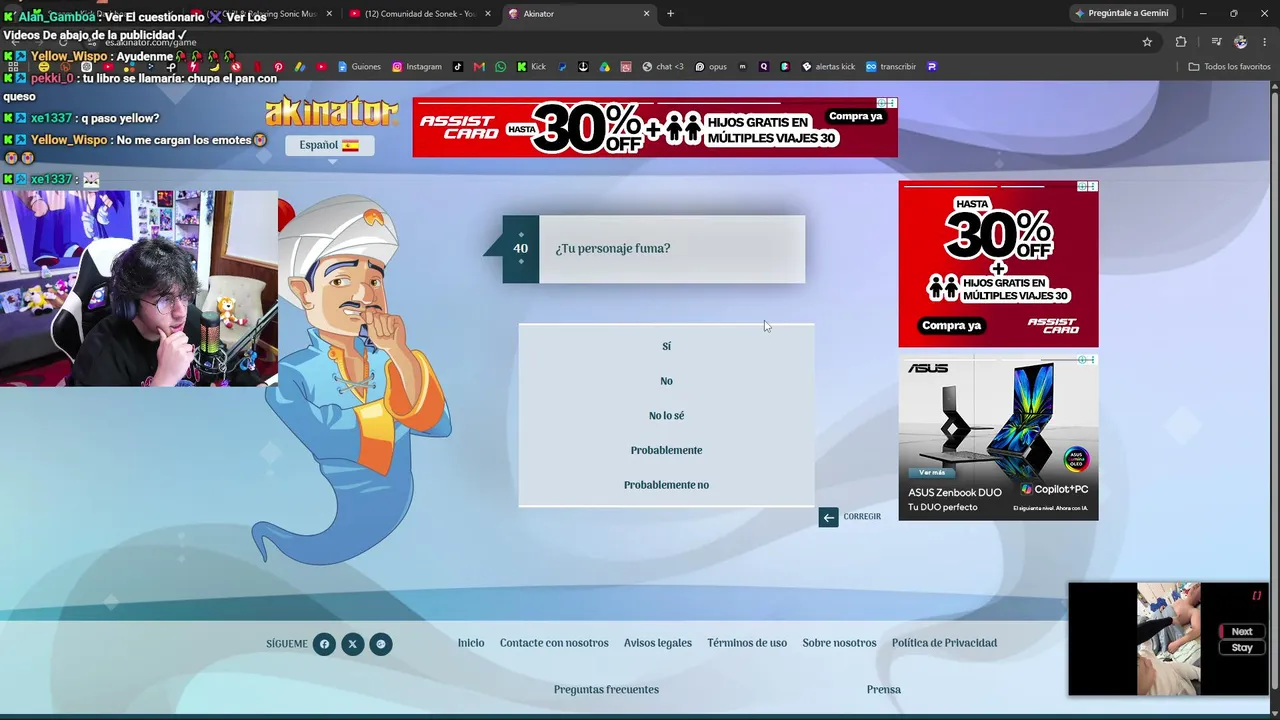1280x720 pixels.
Task: Click the CORREGIR back arrow icon
Action: (x=828, y=517)
